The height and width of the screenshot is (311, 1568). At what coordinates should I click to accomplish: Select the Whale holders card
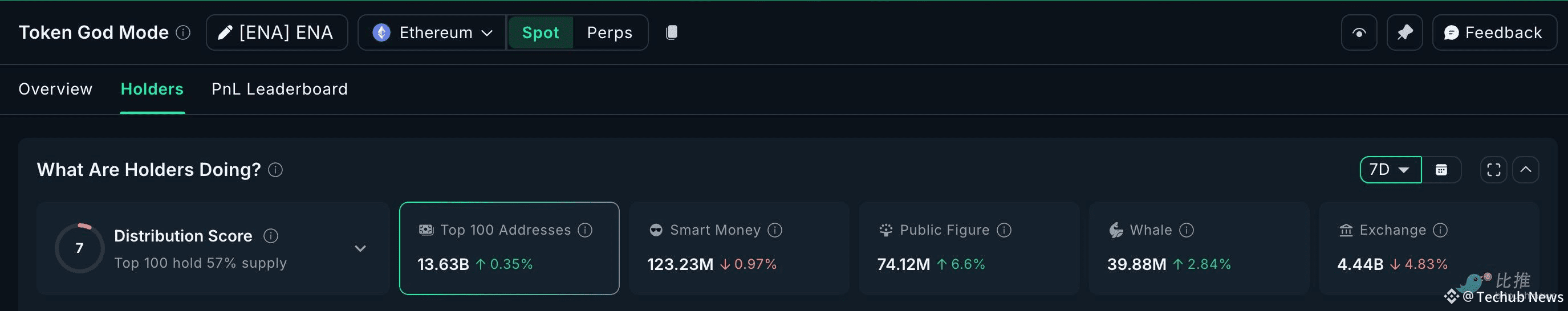pyautogui.click(x=1198, y=248)
